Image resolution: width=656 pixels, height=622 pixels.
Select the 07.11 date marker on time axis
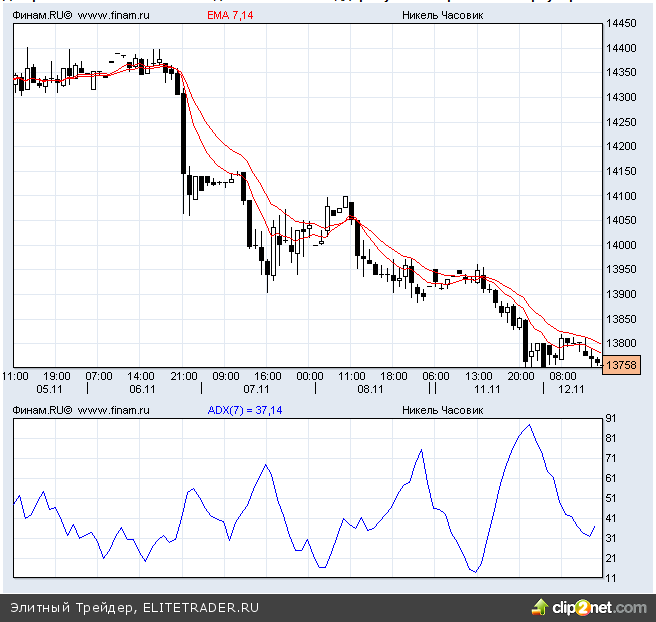pyautogui.click(x=257, y=389)
